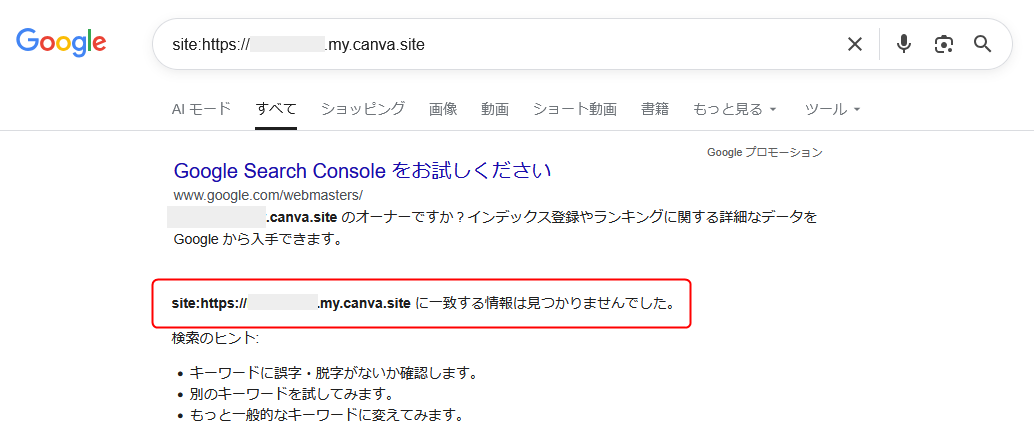Open the 書籍 tab
Image resolution: width=1034 pixels, height=444 pixels.
(655, 109)
